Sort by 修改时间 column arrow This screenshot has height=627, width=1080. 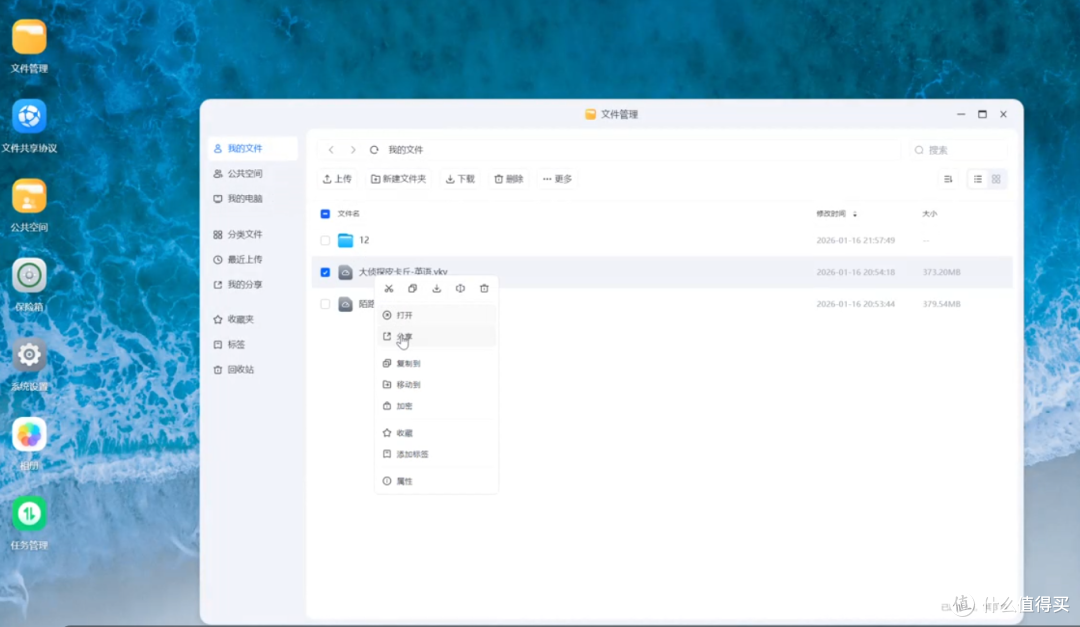click(x=855, y=214)
